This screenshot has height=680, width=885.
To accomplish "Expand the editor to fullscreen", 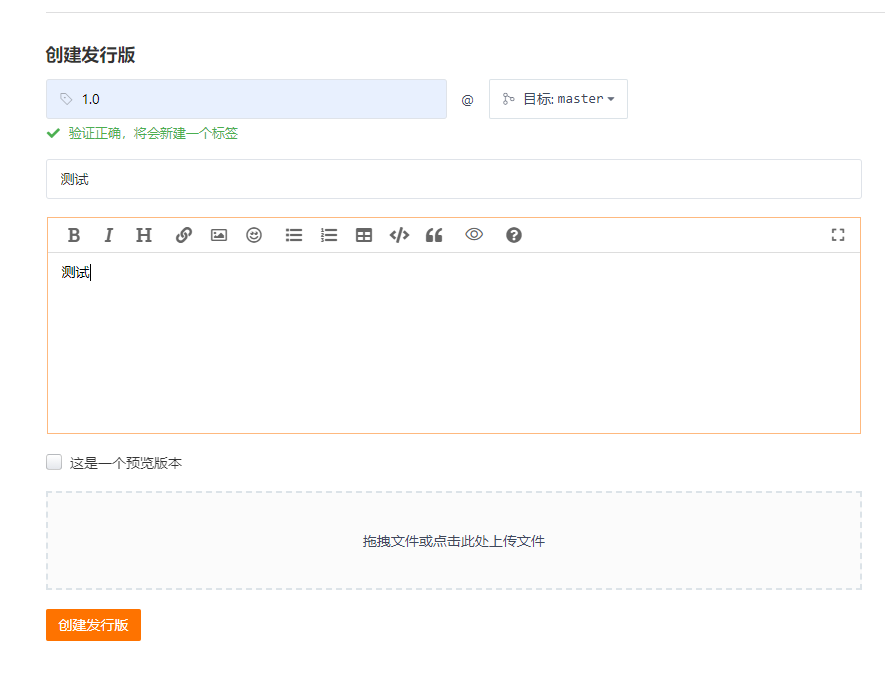I will [x=838, y=235].
